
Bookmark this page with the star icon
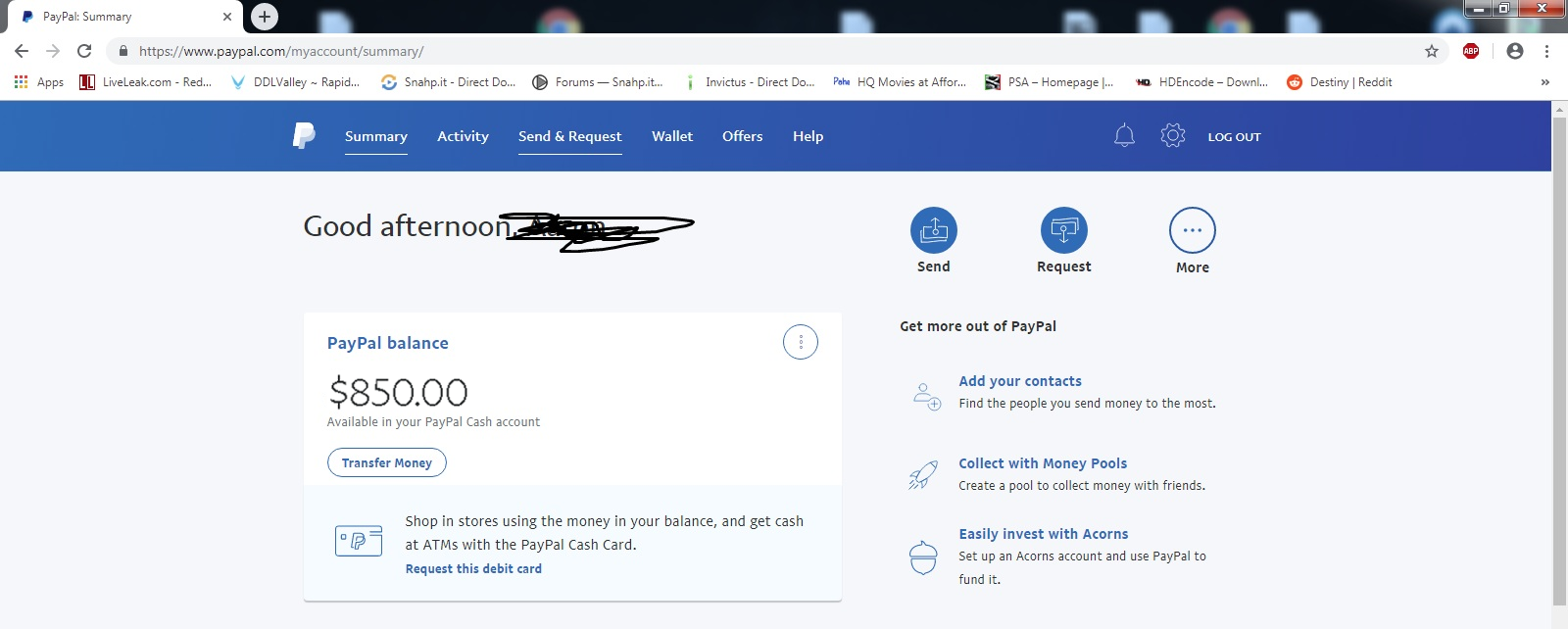[x=1432, y=51]
